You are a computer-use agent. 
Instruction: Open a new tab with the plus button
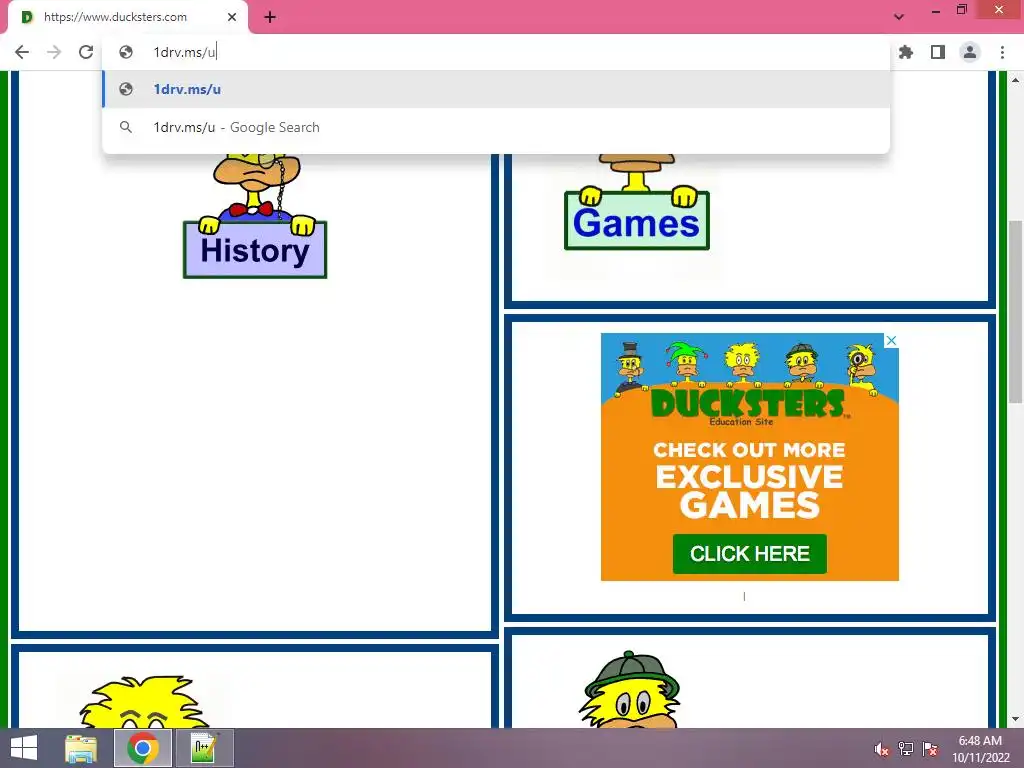(270, 17)
